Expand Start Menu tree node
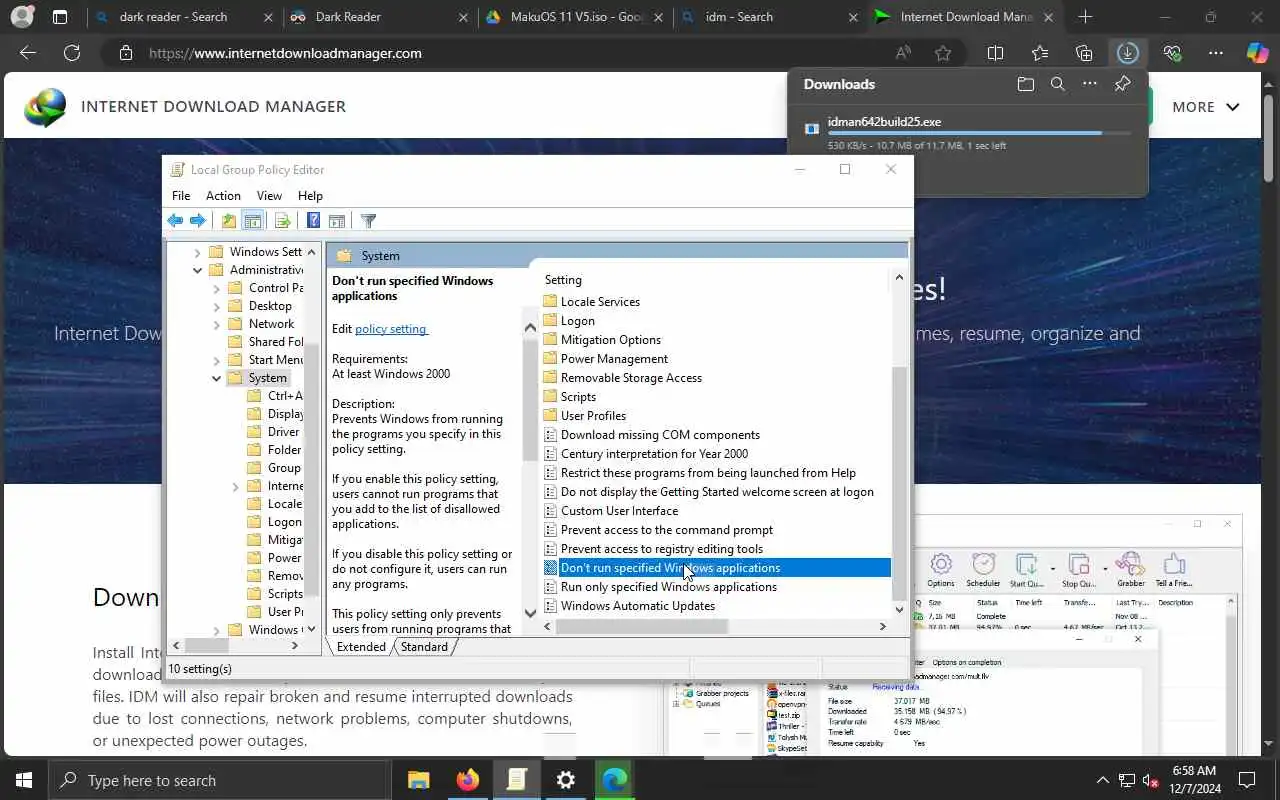 tap(216, 360)
